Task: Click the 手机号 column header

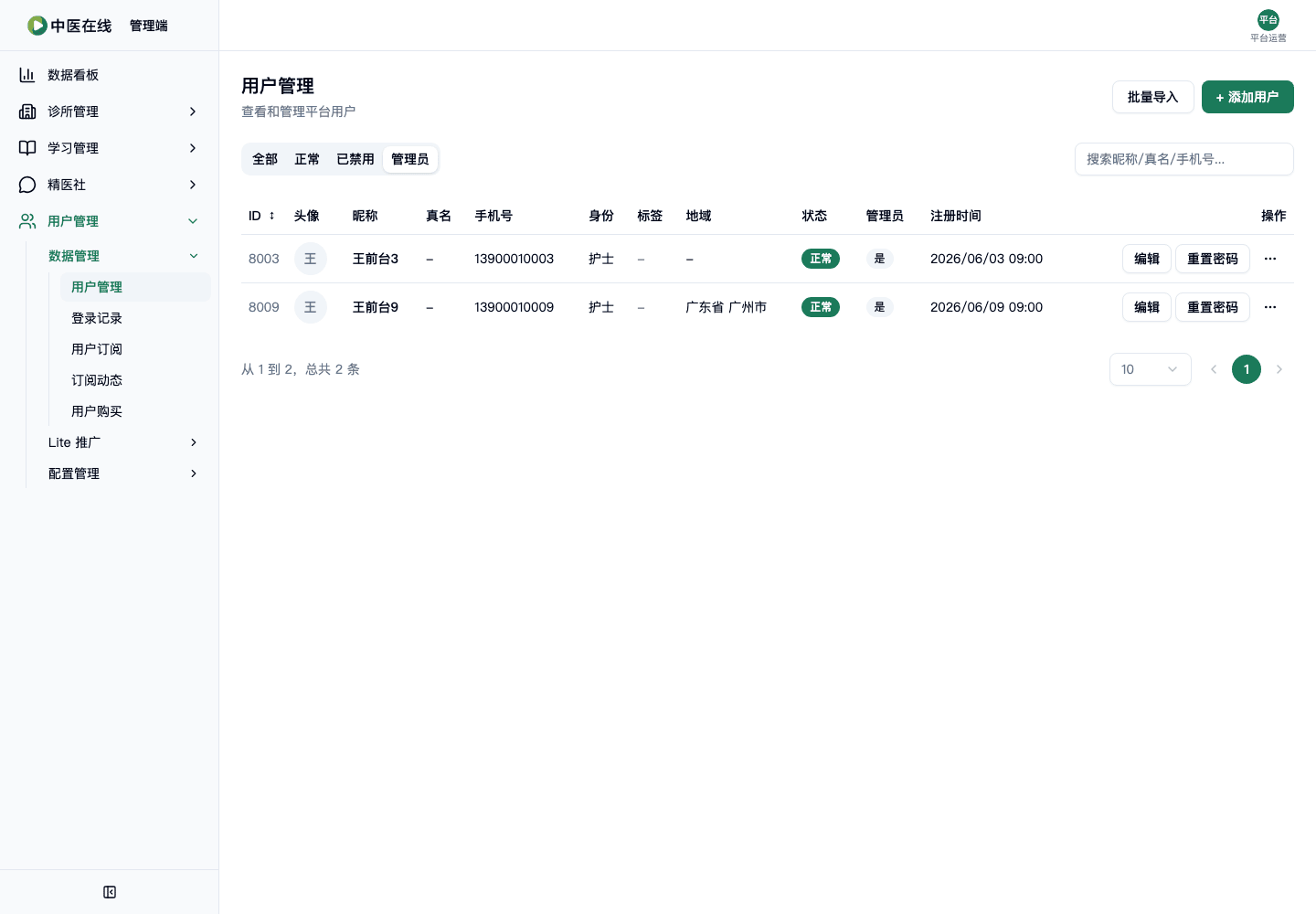Action: [493, 216]
